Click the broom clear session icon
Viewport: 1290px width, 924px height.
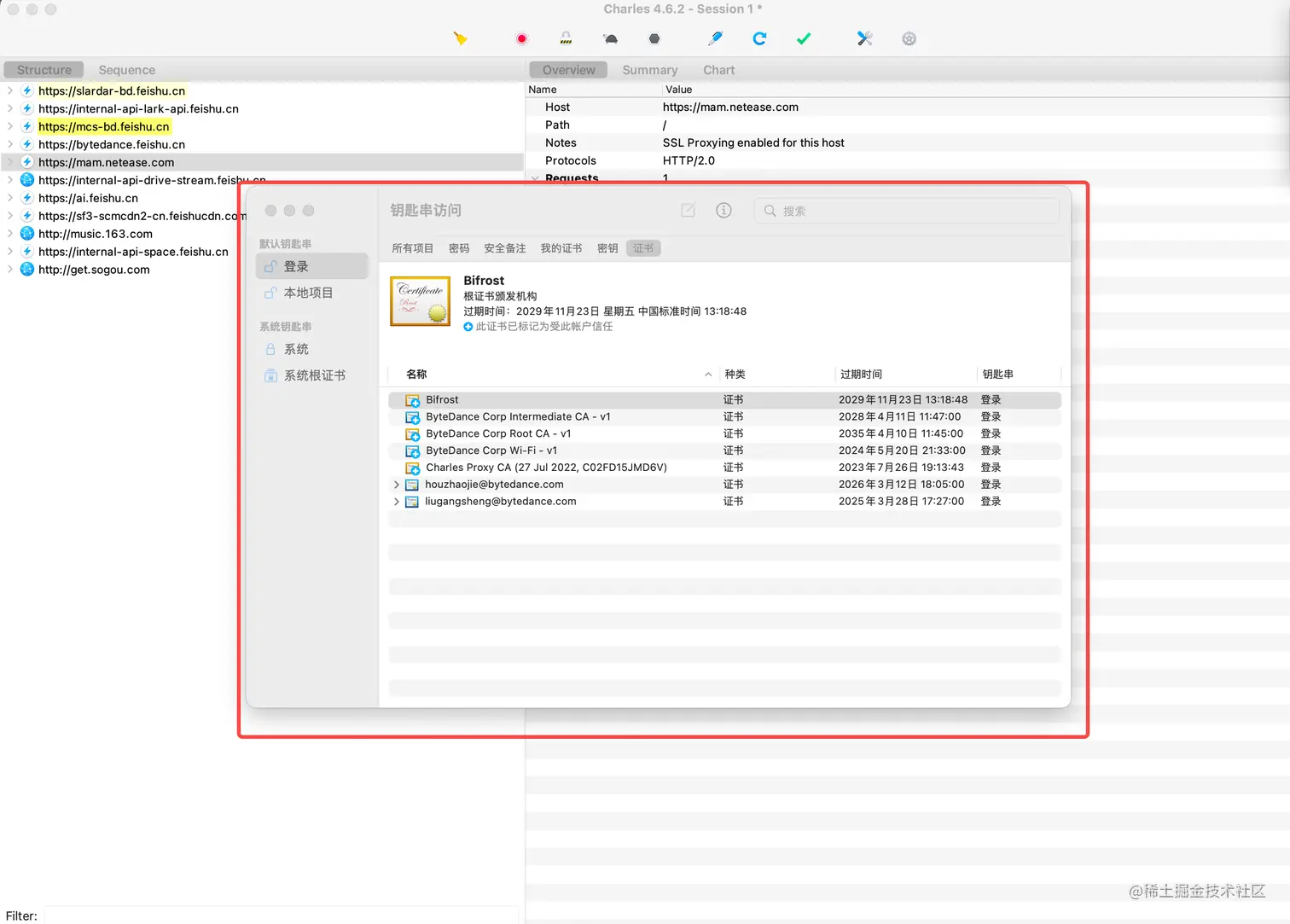461,38
